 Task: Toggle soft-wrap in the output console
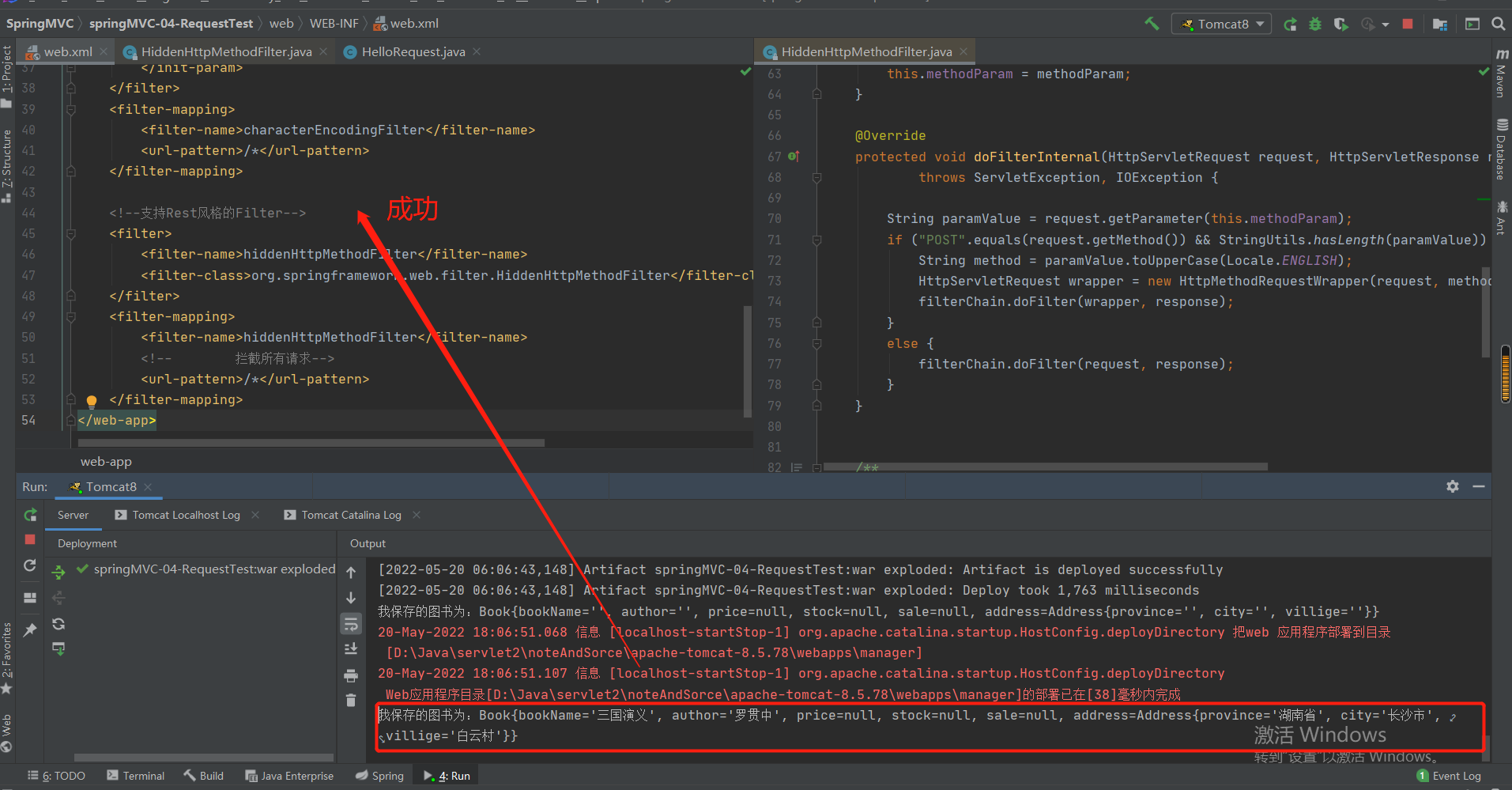pyautogui.click(x=351, y=625)
